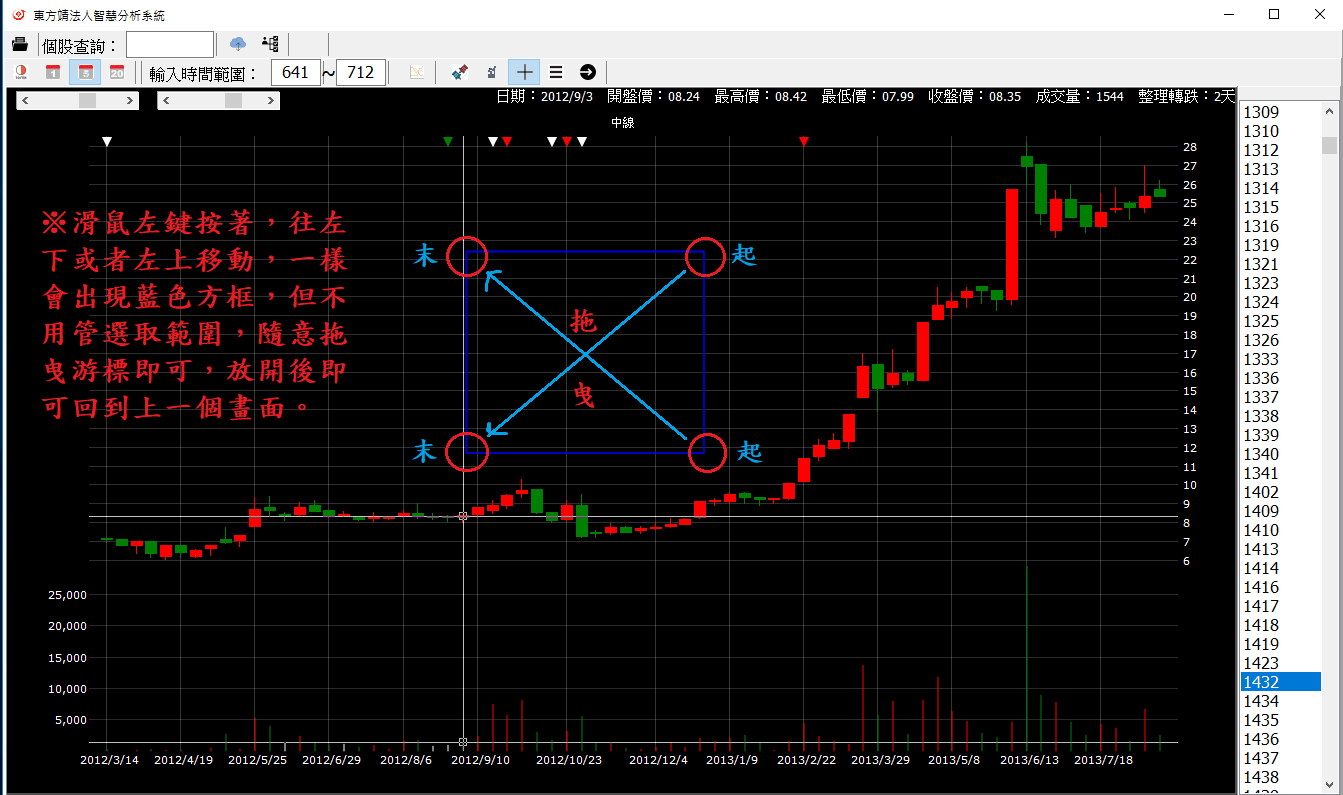This screenshot has width=1343, height=795.
Task: Click the black right-arrow circle icon
Action: [588, 72]
